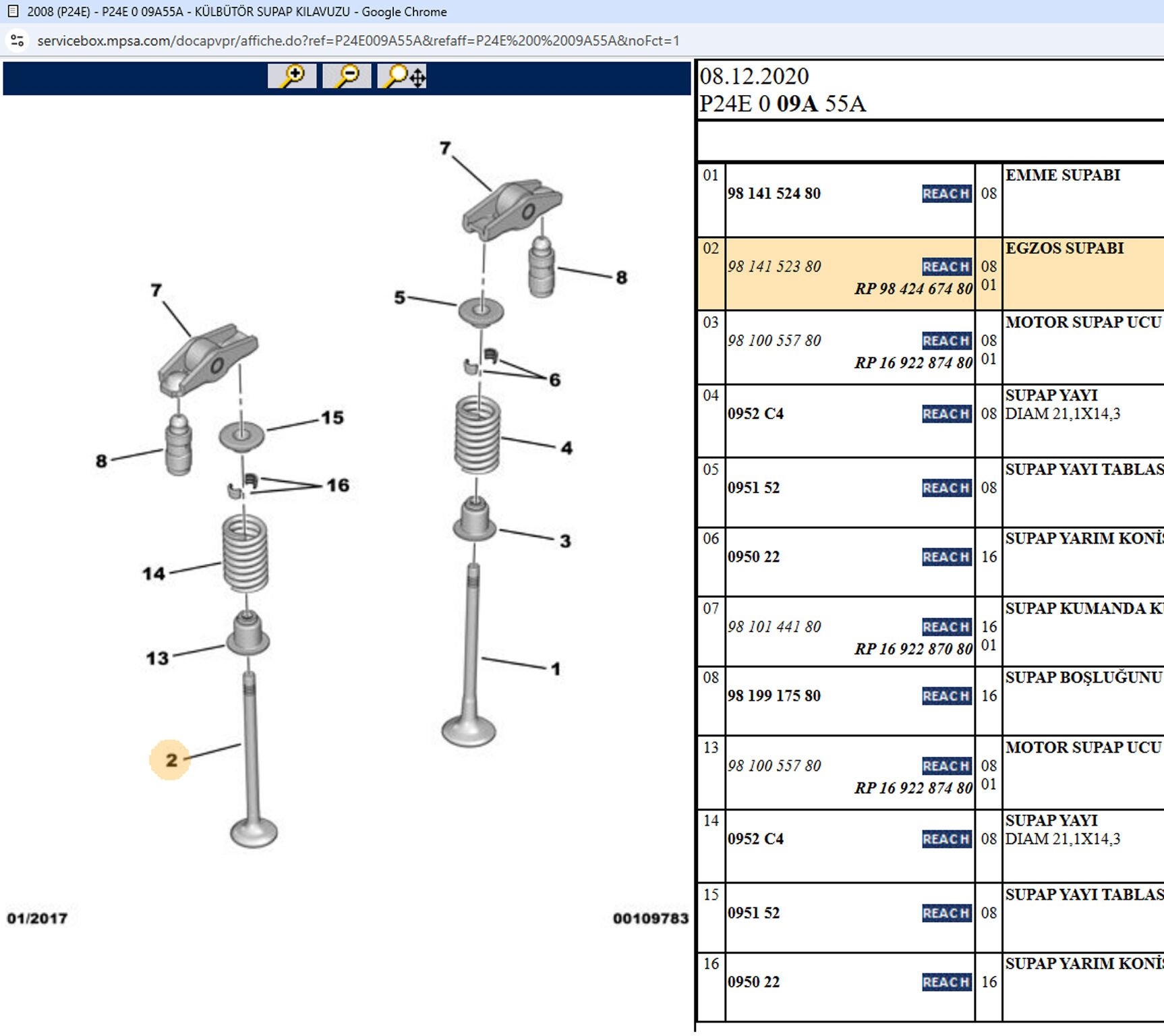
Task: Click REACH badge in row 05
Action: coord(946,488)
